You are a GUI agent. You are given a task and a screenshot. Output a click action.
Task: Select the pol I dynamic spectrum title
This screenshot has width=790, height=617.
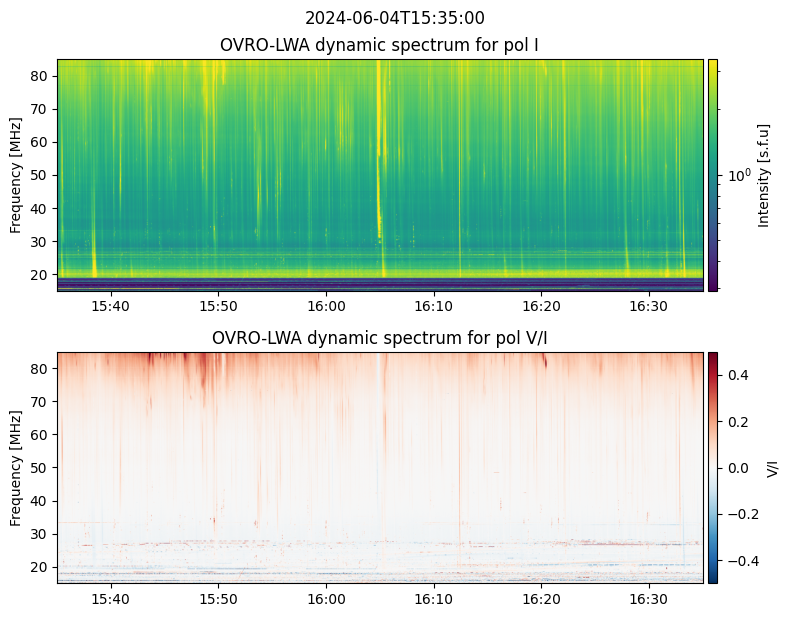click(381, 45)
